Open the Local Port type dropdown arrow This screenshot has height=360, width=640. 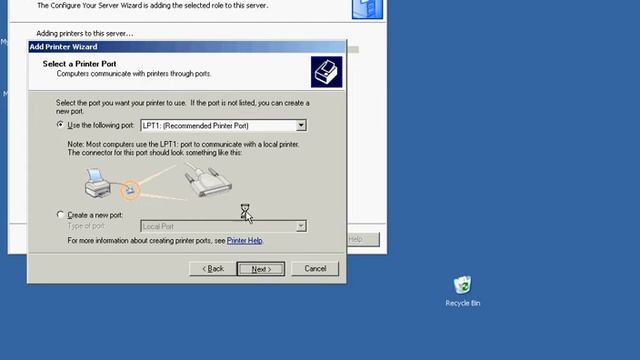pos(301,226)
